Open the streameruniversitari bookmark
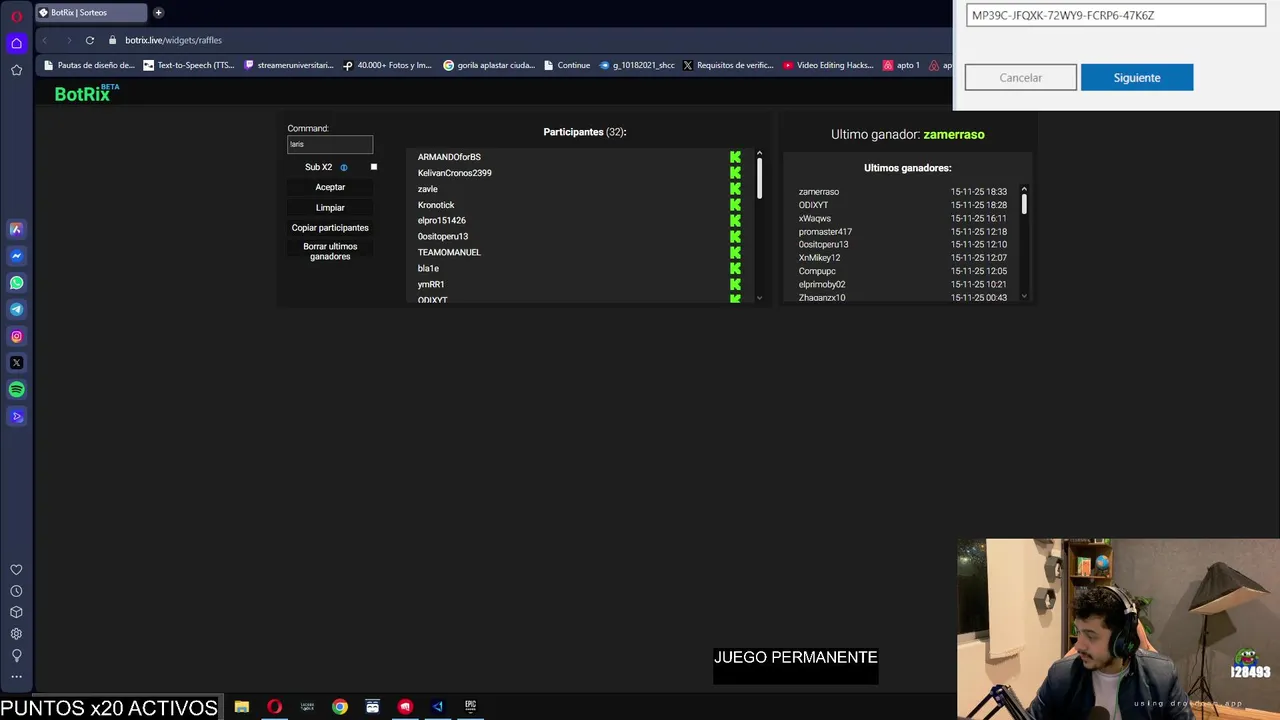Screen dimensions: 1280x720 tap(289, 65)
